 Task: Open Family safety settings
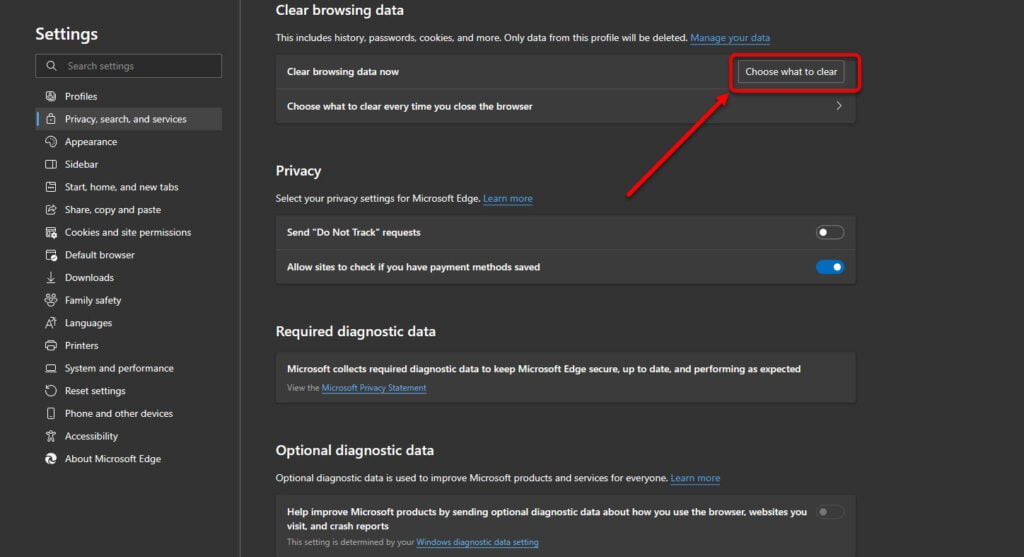129,300
